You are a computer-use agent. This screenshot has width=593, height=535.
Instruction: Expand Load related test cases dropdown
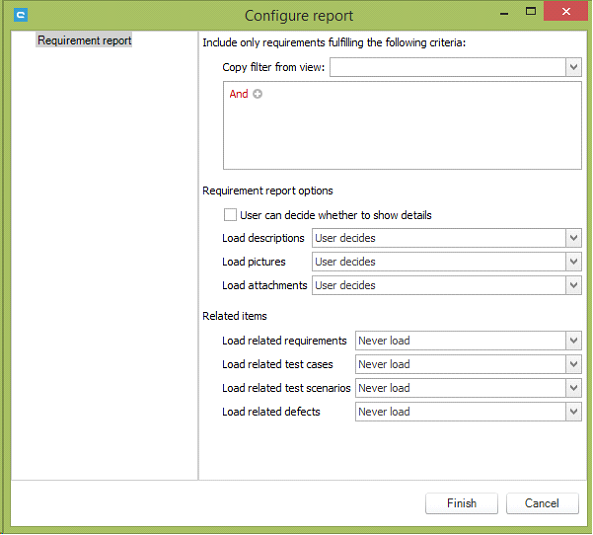click(x=573, y=364)
